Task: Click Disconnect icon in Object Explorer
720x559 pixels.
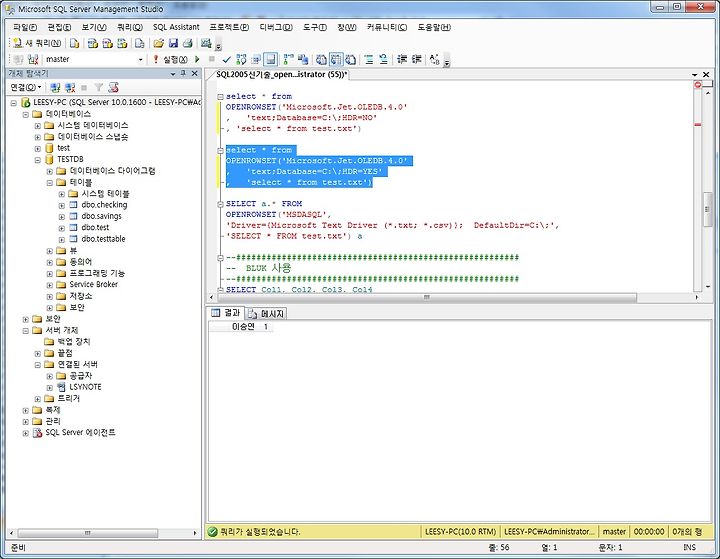Action: click(70, 87)
